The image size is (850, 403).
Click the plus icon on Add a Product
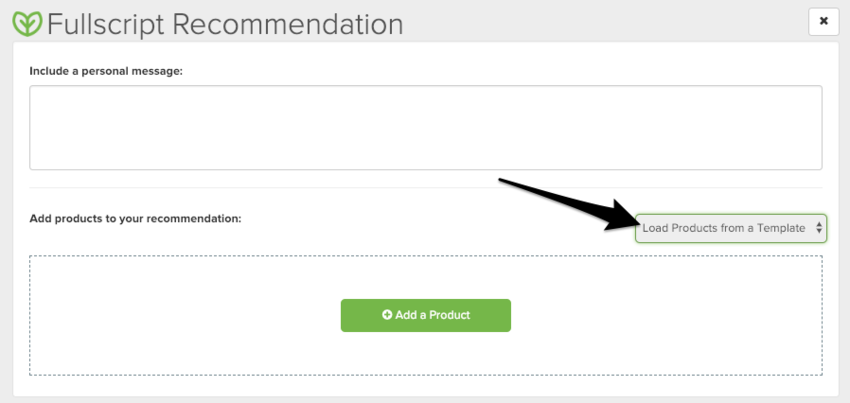coord(387,315)
